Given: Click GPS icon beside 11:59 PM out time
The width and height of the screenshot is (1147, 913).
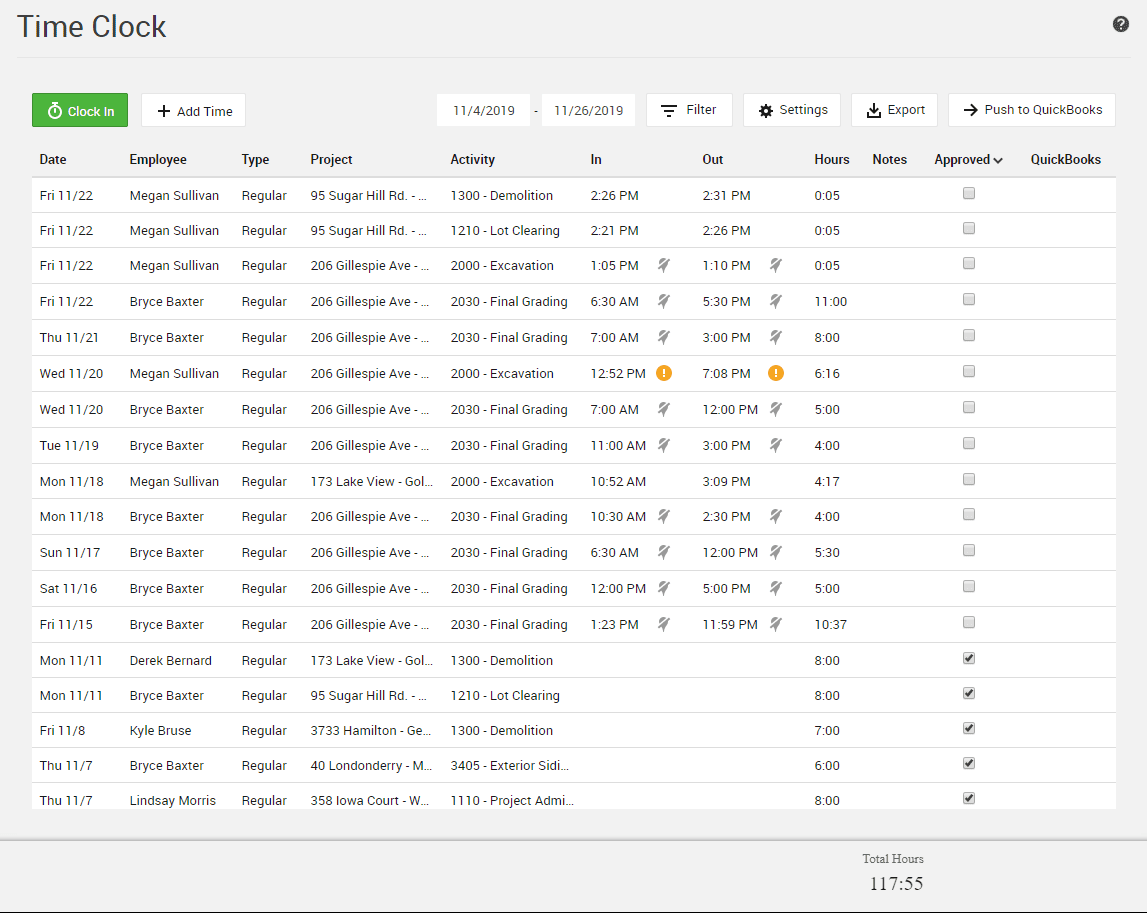Looking at the screenshot, I should [x=775, y=624].
